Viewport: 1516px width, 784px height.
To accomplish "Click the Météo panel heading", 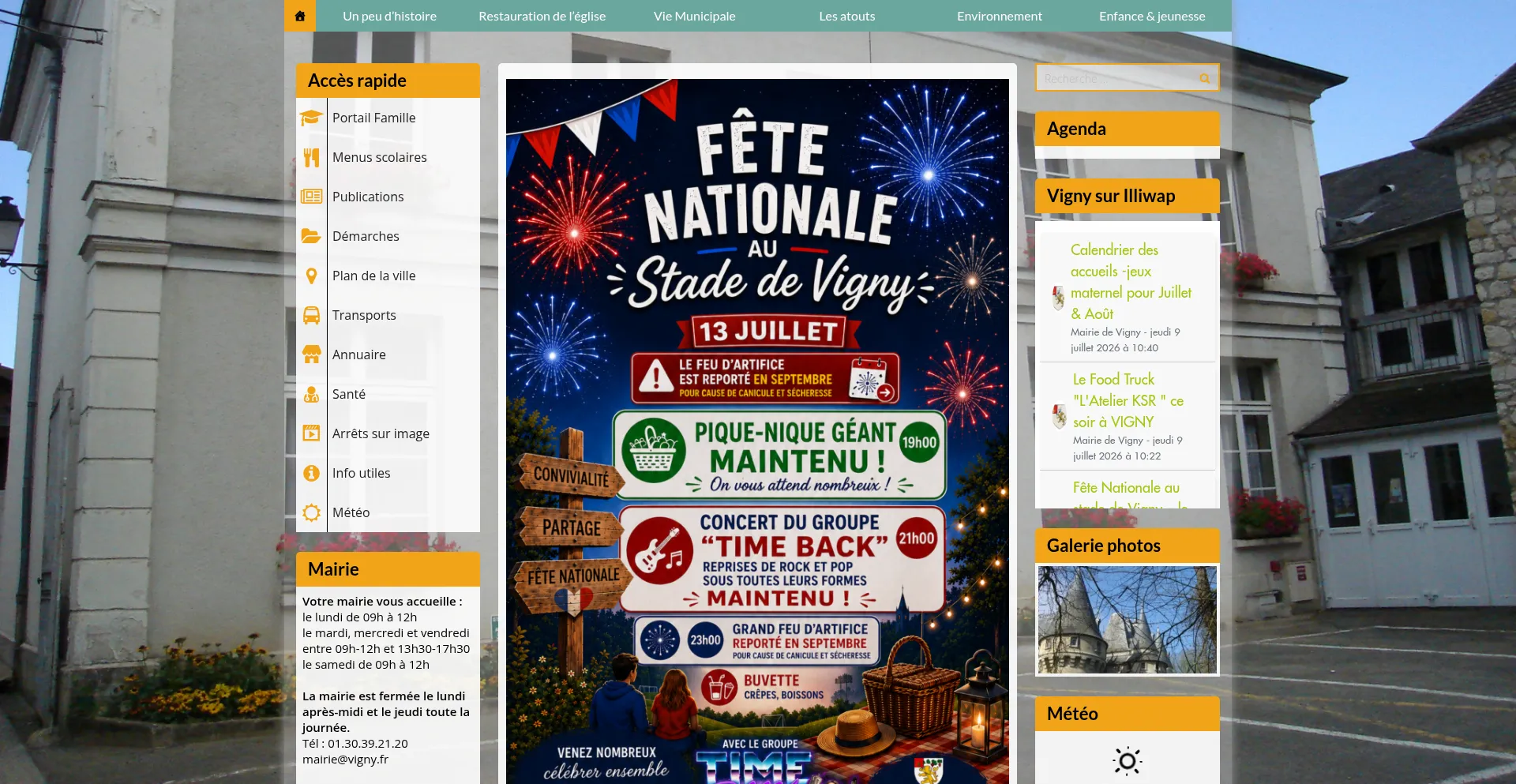I will pyautogui.click(x=1127, y=714).
